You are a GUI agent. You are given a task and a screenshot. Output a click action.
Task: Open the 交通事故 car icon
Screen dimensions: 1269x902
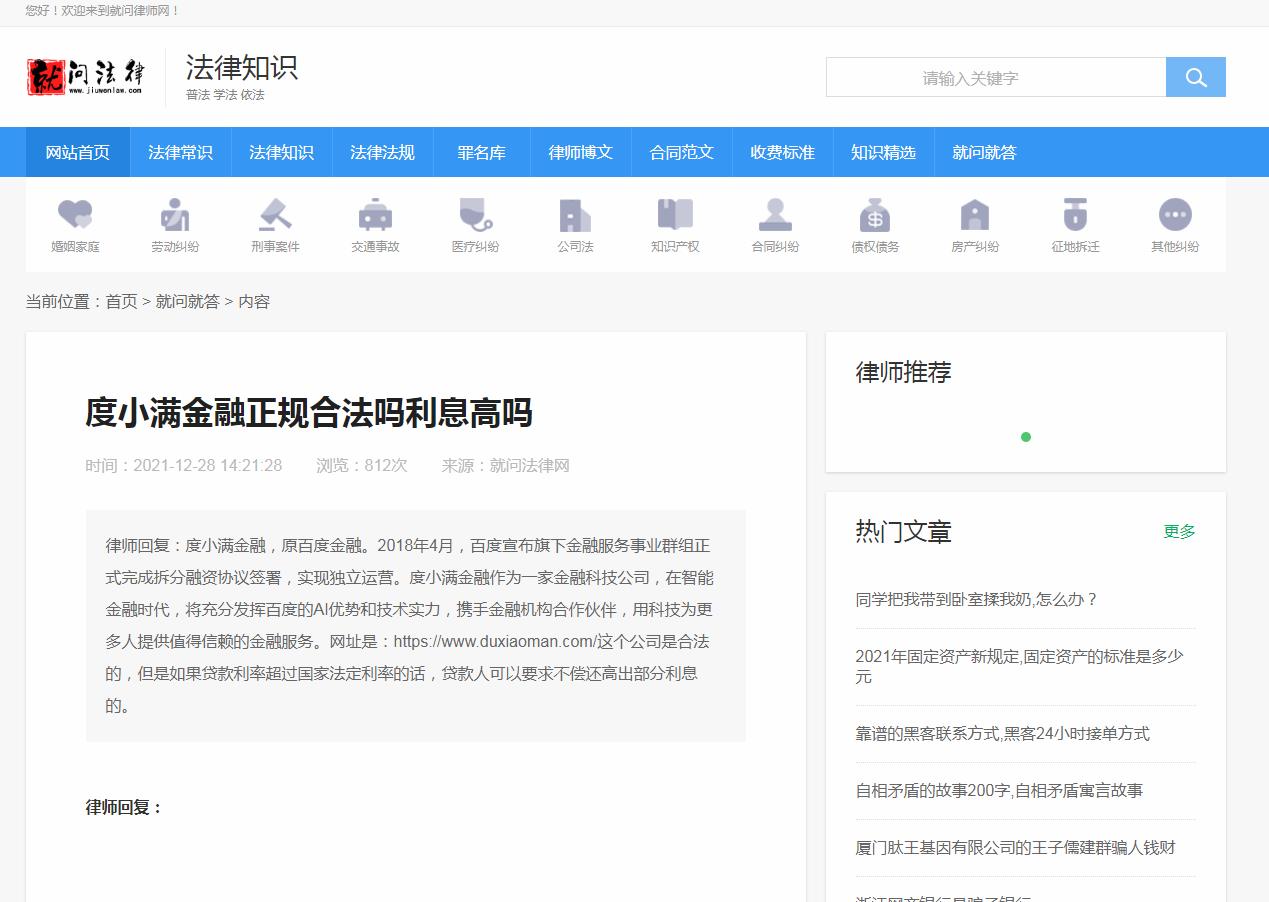pos(375,215)
